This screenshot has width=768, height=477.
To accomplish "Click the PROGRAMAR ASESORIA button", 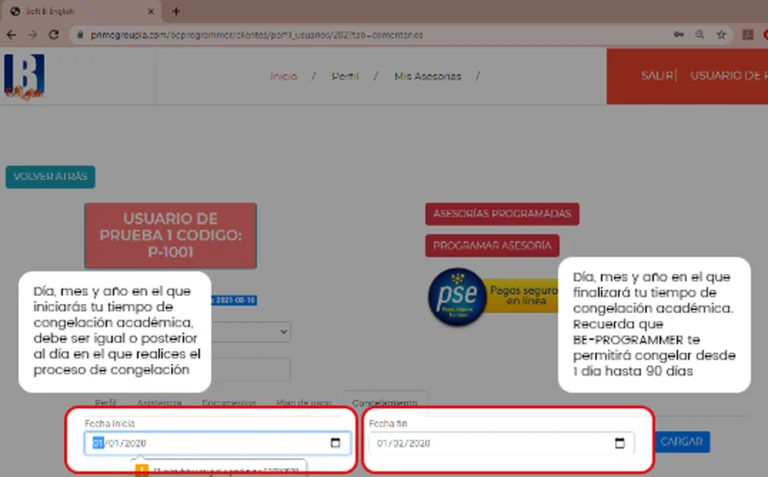I will click(491, 246).
